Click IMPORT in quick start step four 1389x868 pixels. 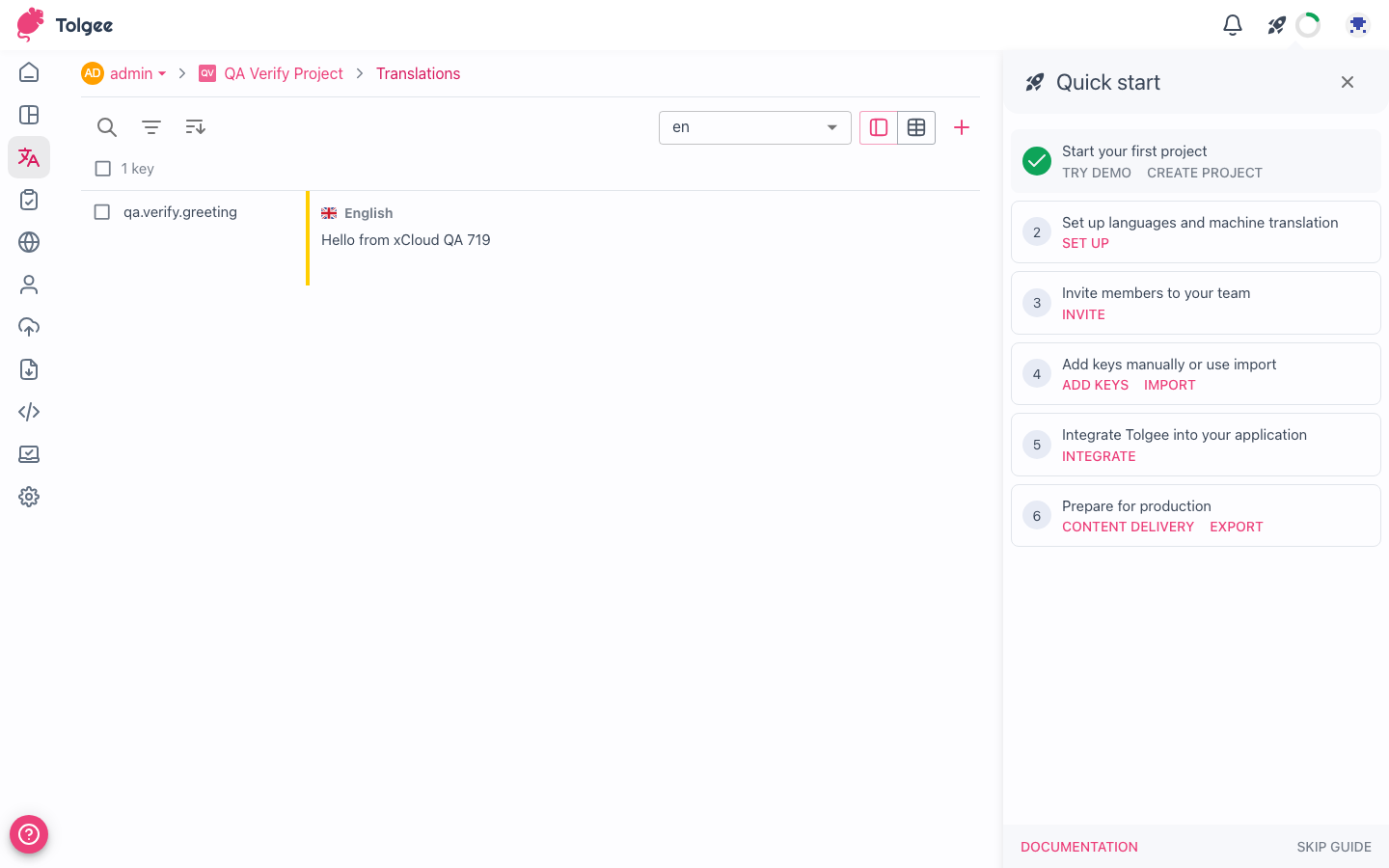(1169, 385)
